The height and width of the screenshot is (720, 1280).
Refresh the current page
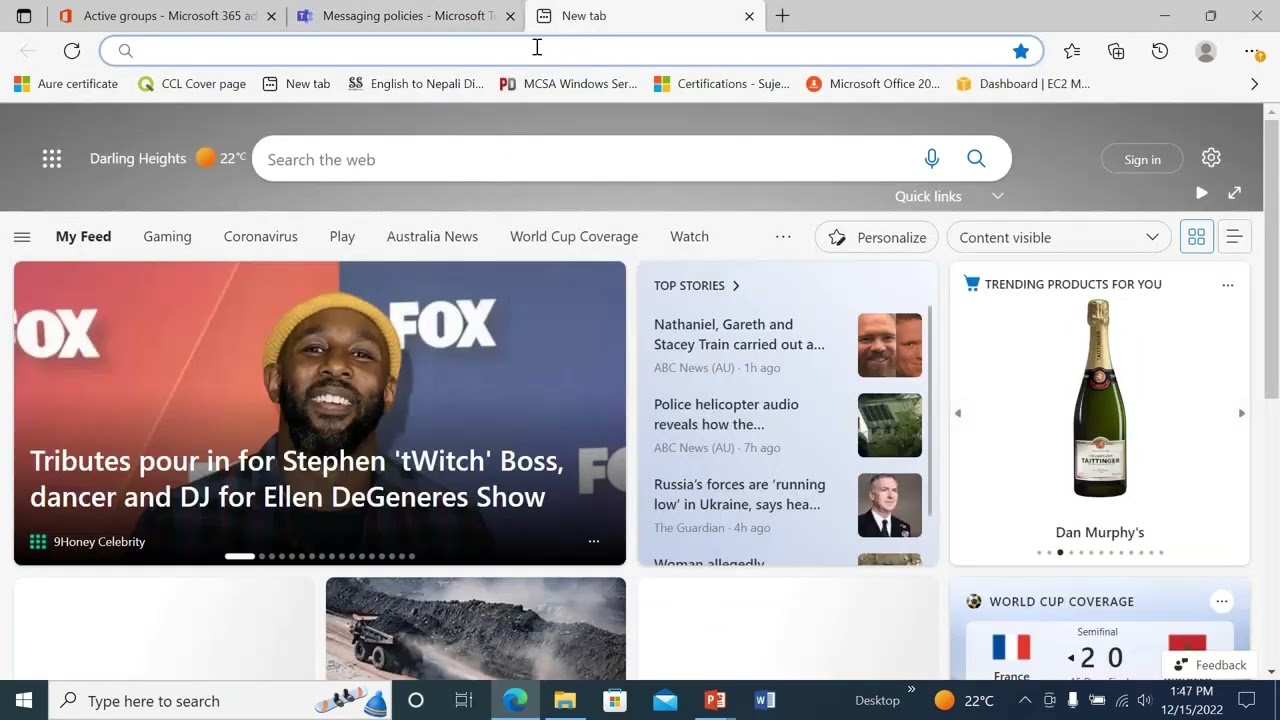(72, 51)
